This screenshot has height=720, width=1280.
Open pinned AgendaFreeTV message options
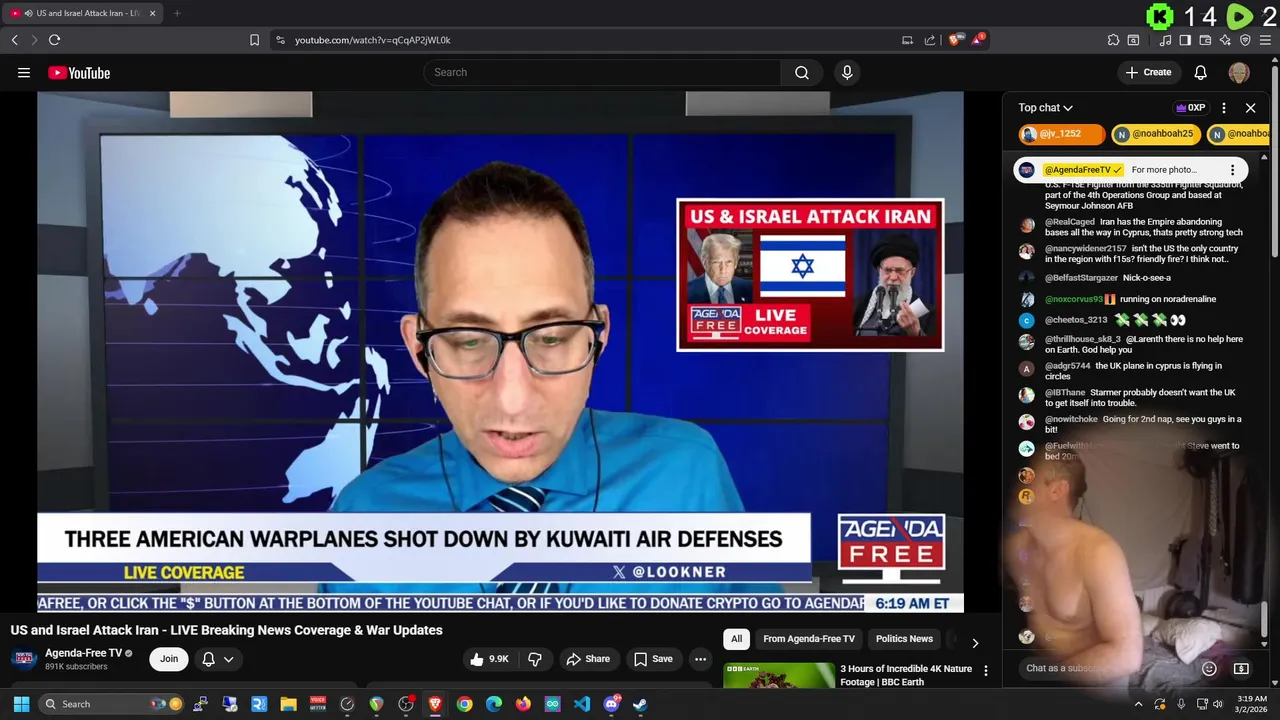click(1232, 170)
